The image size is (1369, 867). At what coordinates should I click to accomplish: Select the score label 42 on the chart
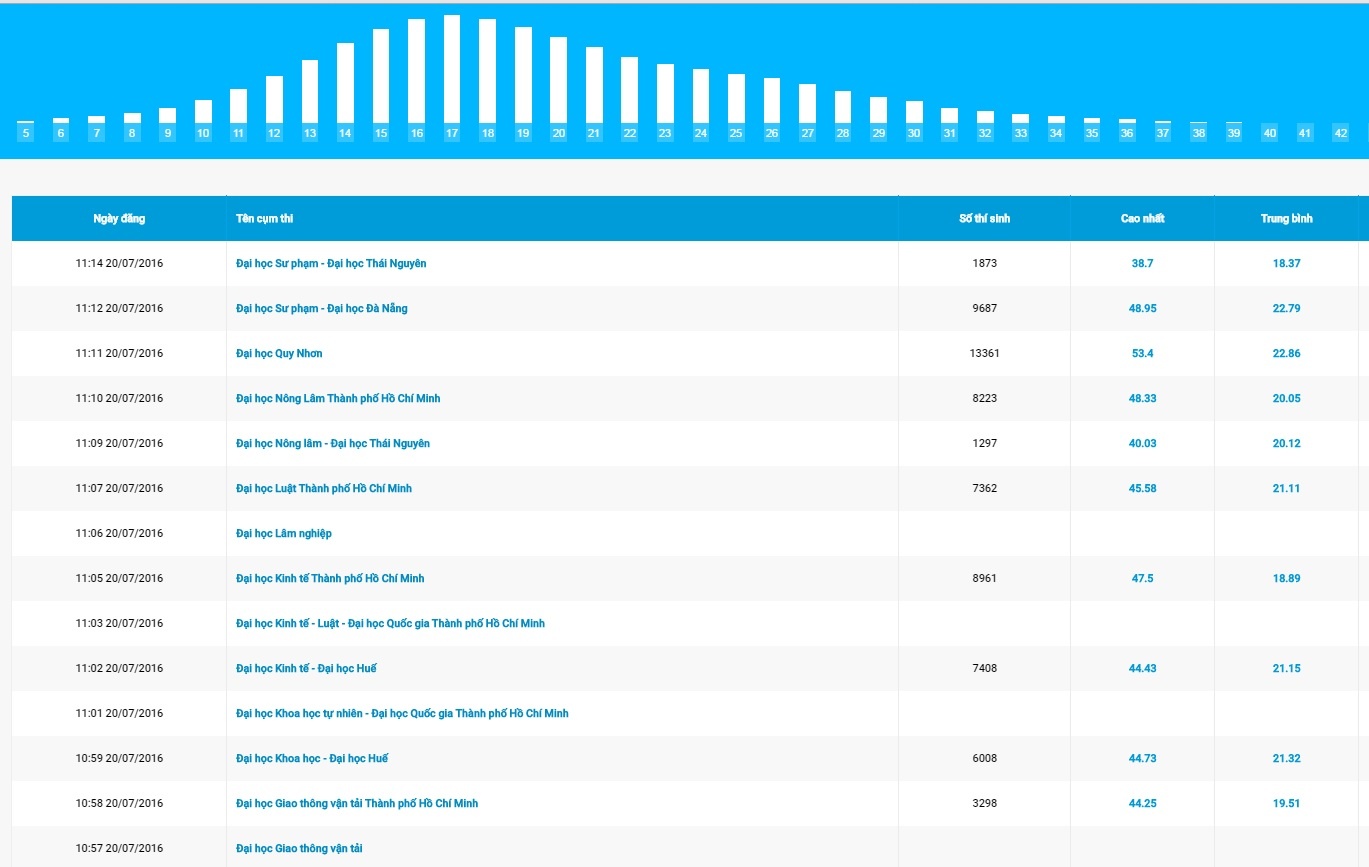click(1341, 133)
